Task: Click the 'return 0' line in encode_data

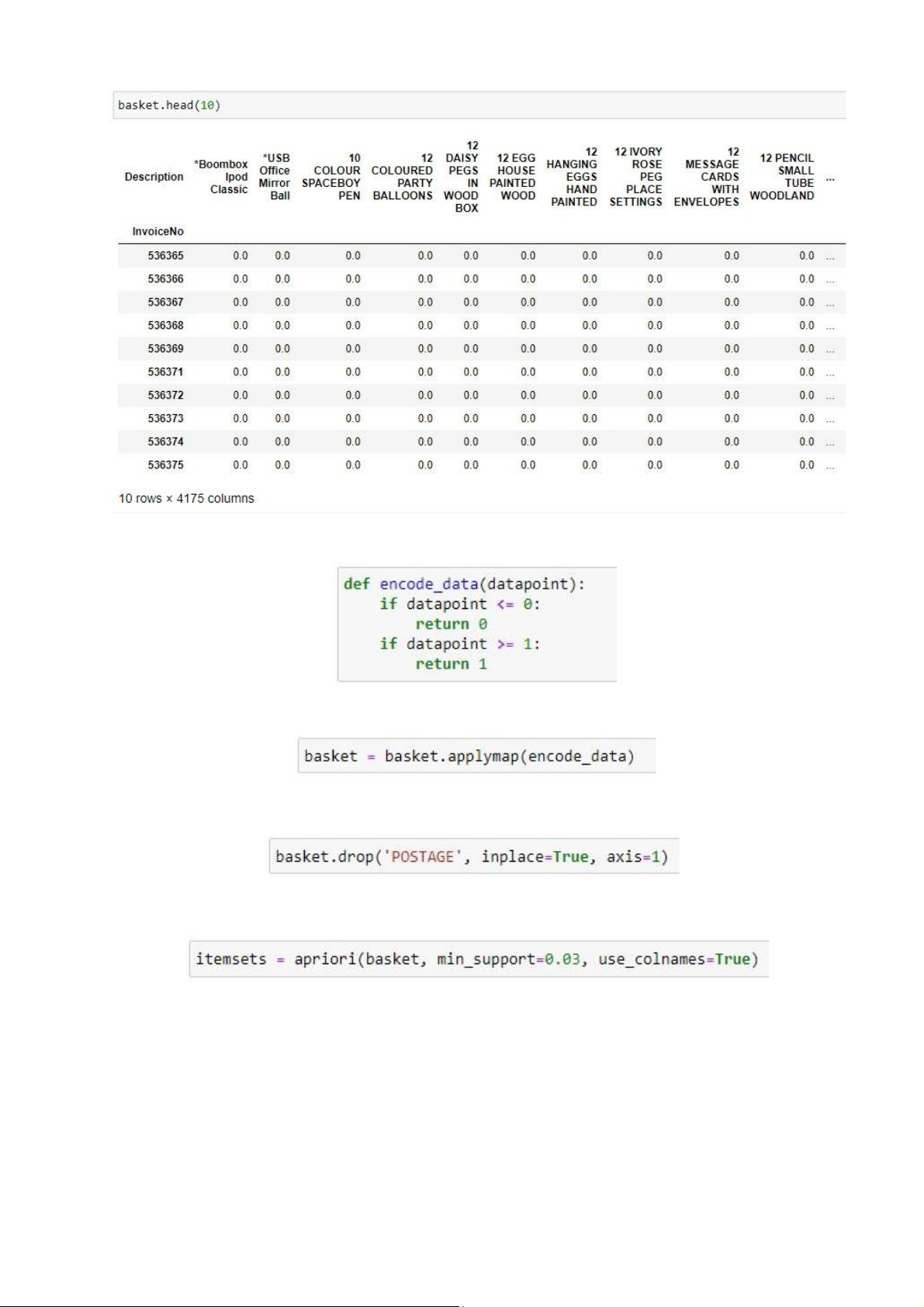Action: (452, 624)
